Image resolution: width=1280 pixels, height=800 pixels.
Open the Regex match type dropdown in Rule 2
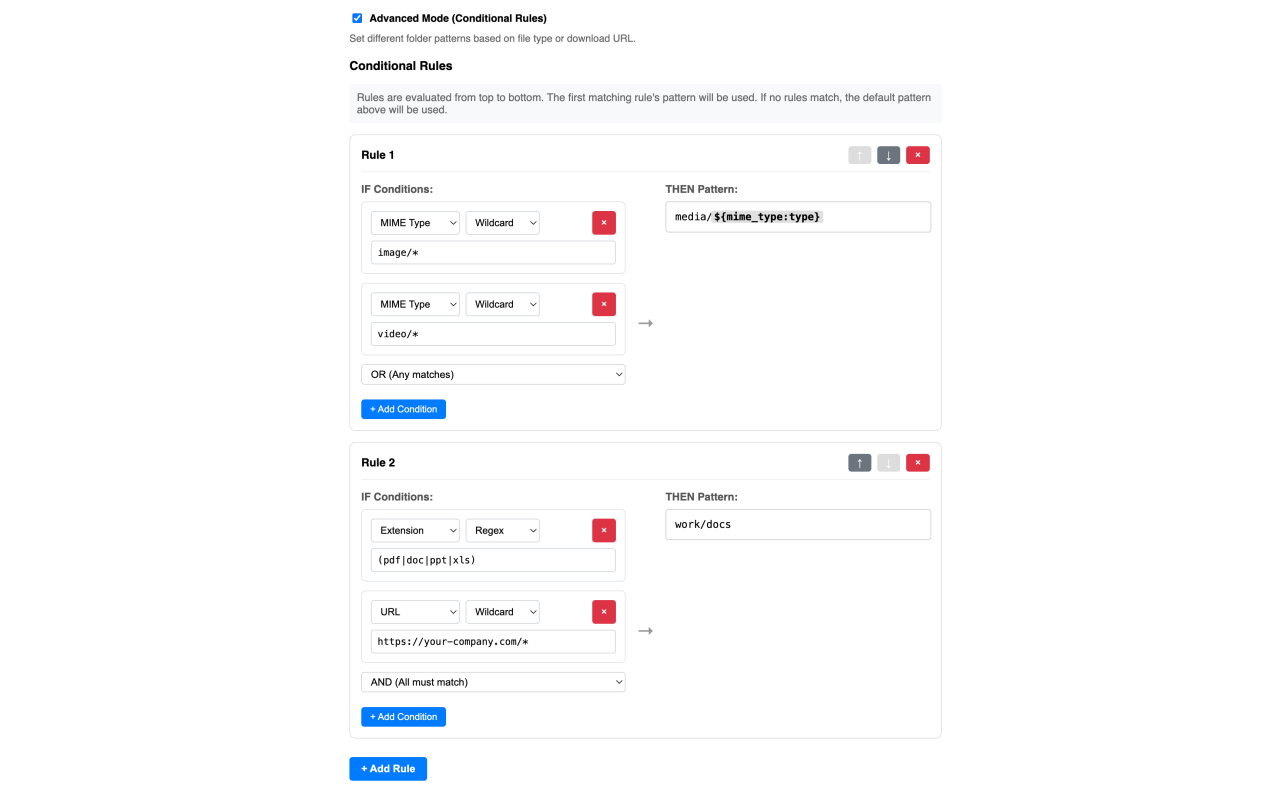pyautogui.click(x=502, y=530)
